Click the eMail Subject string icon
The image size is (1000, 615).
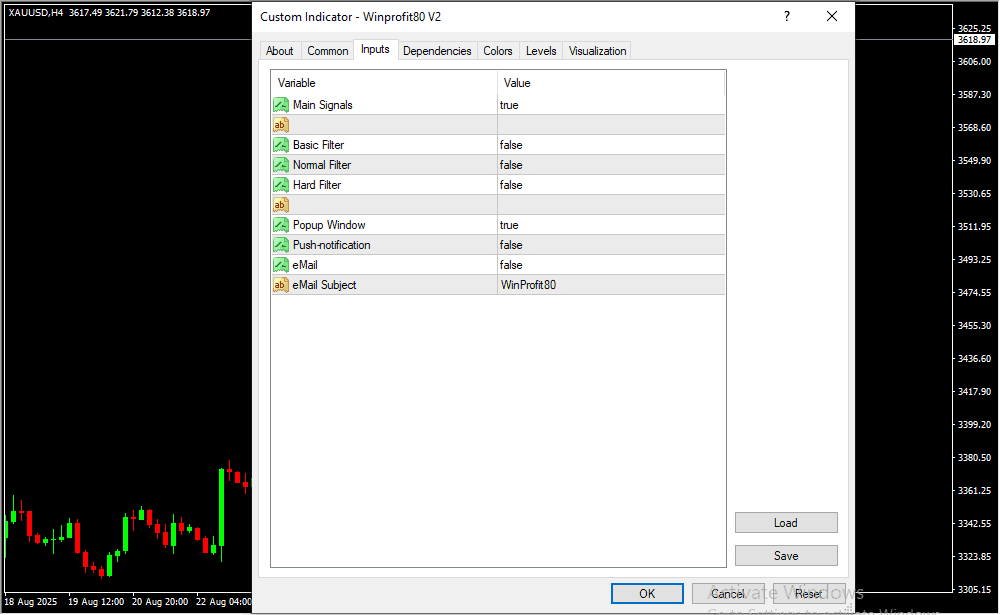pyautogui.click(x=281, y=285)
